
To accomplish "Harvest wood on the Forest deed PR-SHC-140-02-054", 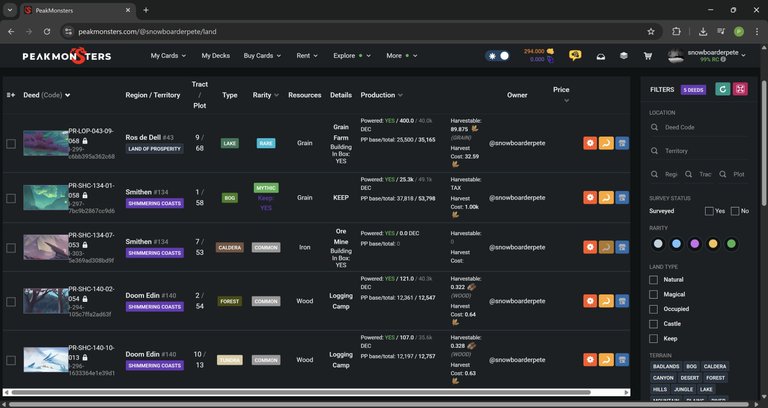I will (x=606, y=301).
